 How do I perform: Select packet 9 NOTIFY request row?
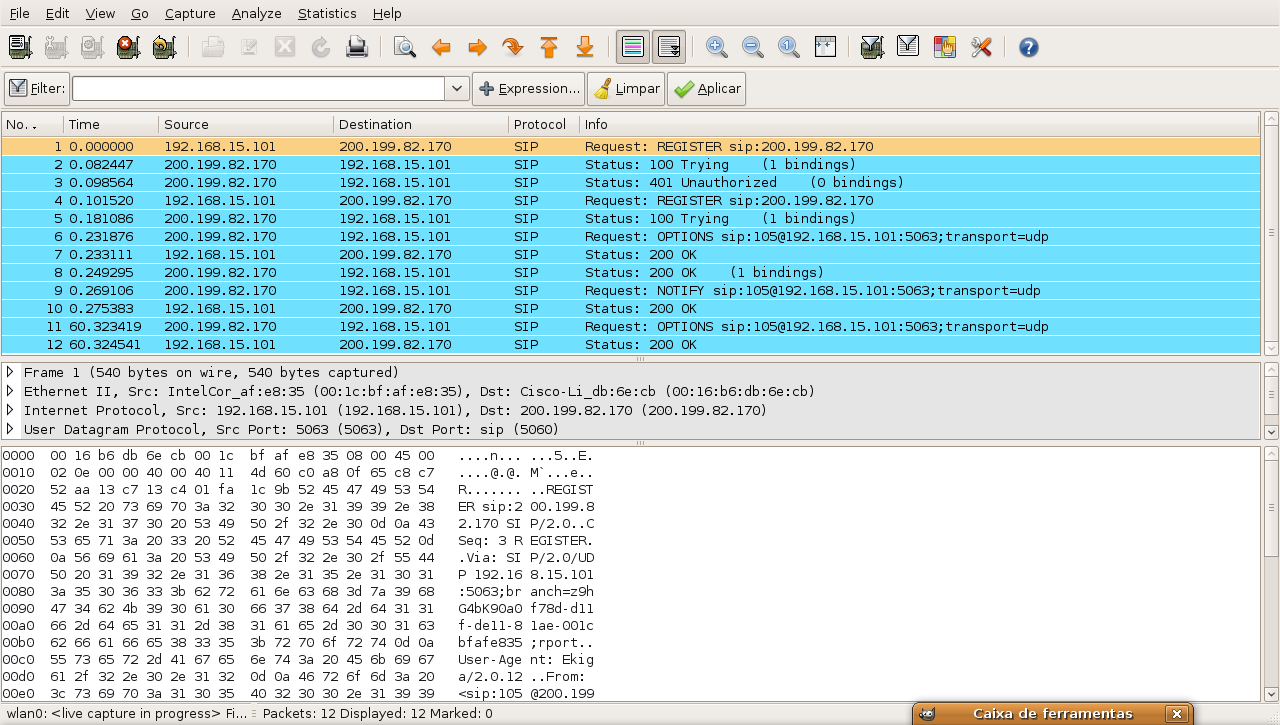(x=630, y=291)
